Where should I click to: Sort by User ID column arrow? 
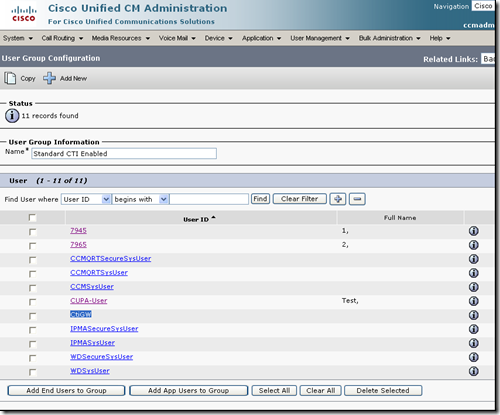[214, 218]
